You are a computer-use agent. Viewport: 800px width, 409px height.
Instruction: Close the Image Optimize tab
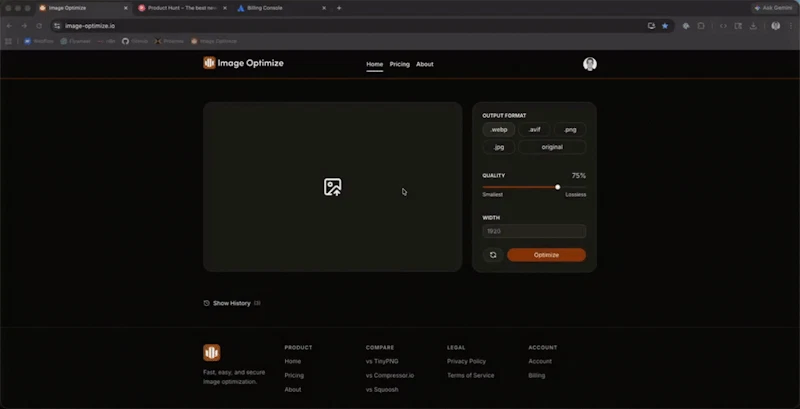pos(126,8)
